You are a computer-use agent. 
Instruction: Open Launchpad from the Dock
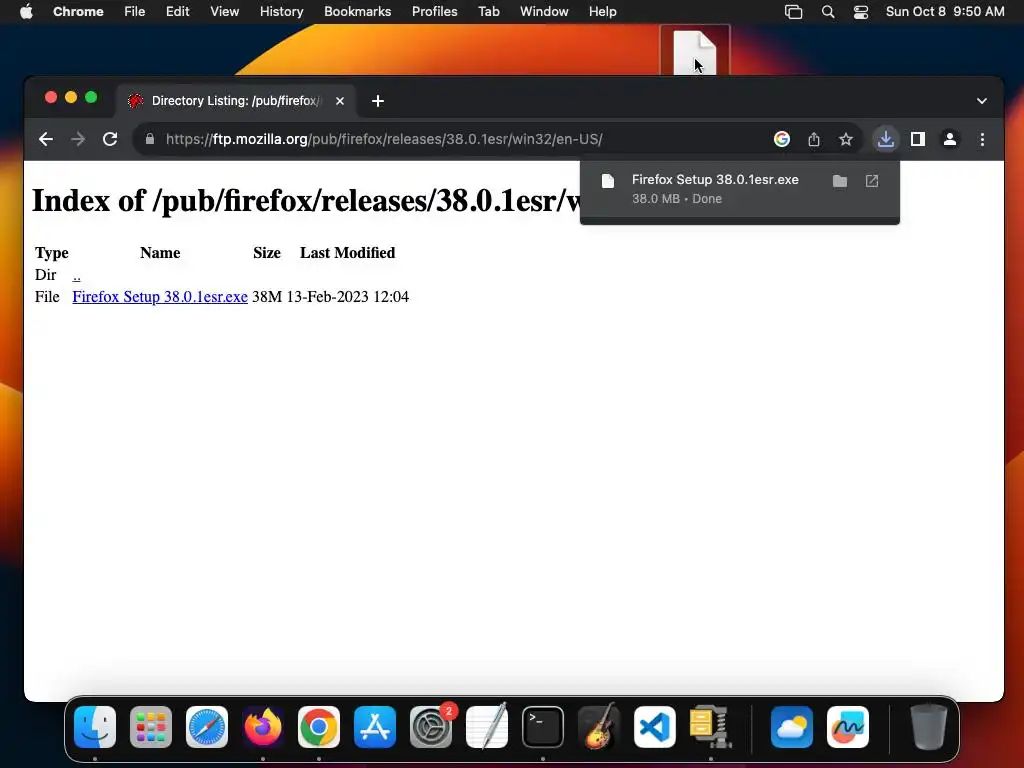point(151,727)
